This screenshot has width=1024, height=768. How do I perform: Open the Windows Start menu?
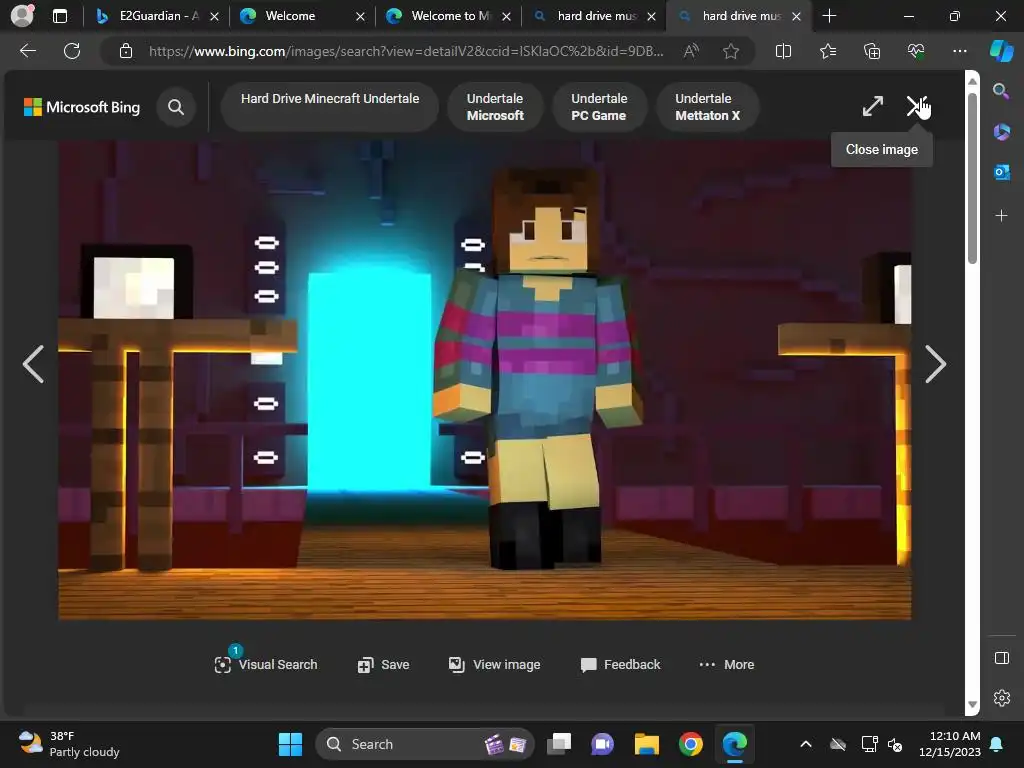point(290,744)
